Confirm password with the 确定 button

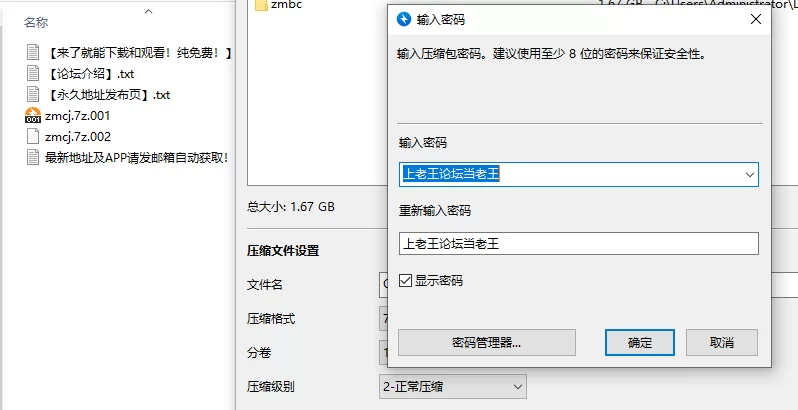tap(640, 342)
